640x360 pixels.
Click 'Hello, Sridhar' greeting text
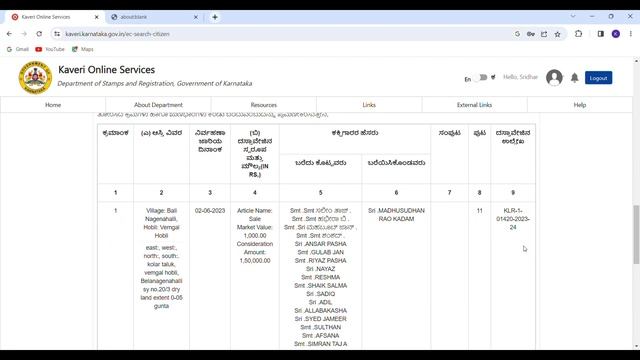click(520, 77)
